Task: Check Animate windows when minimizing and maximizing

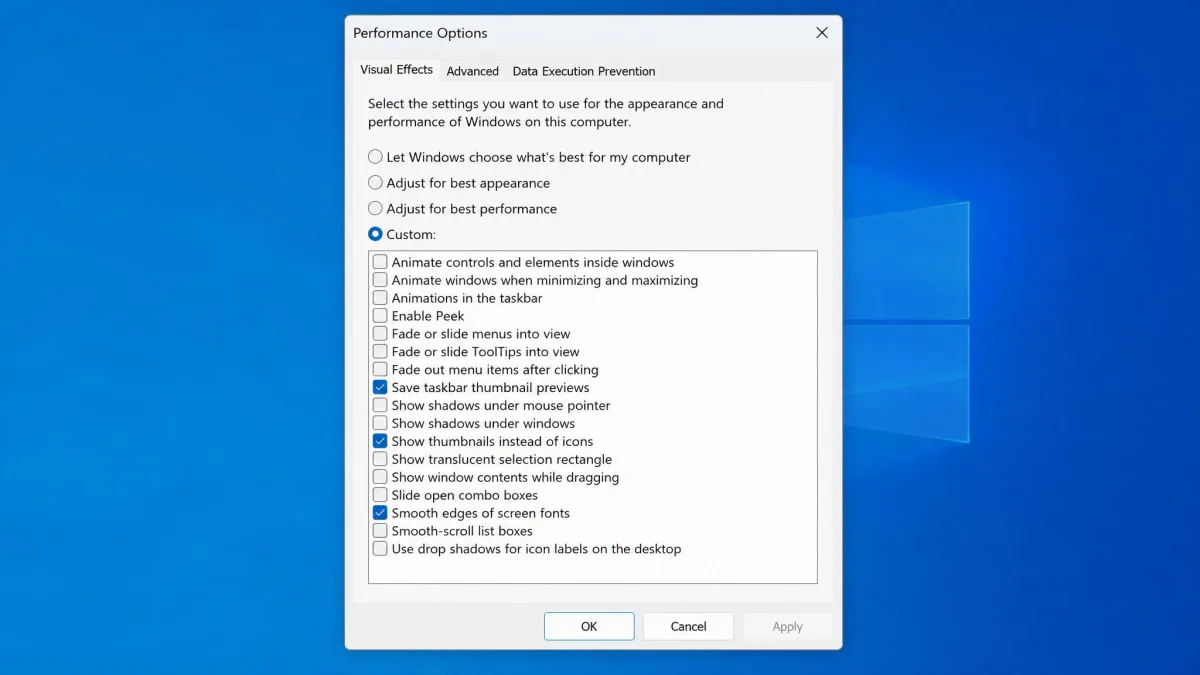Action: coord(380,280)
